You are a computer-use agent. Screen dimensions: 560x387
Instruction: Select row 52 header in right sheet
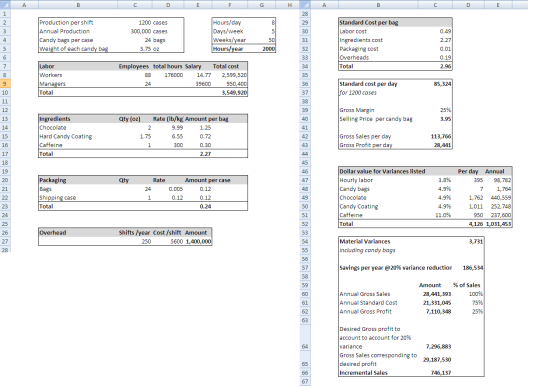click(x=305, y=224)
